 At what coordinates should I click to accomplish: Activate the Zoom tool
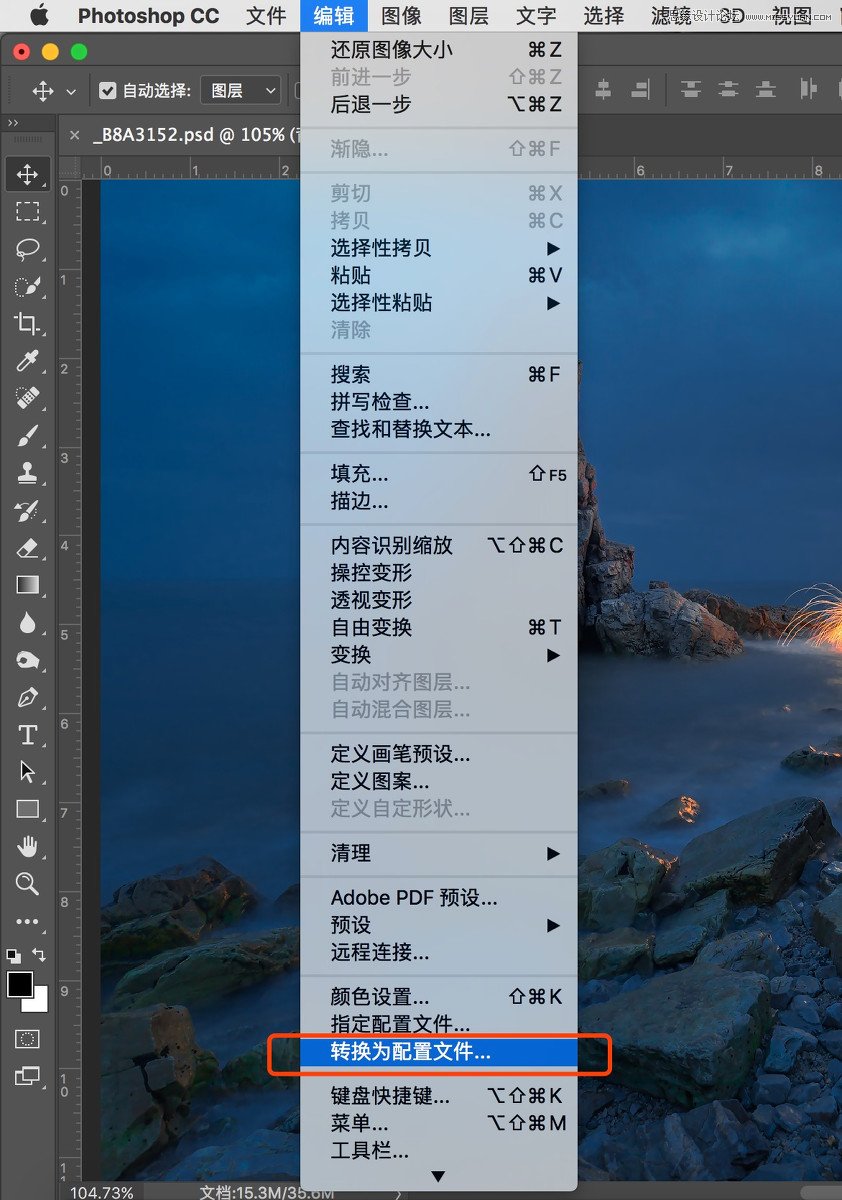click(x=27, y=883)
